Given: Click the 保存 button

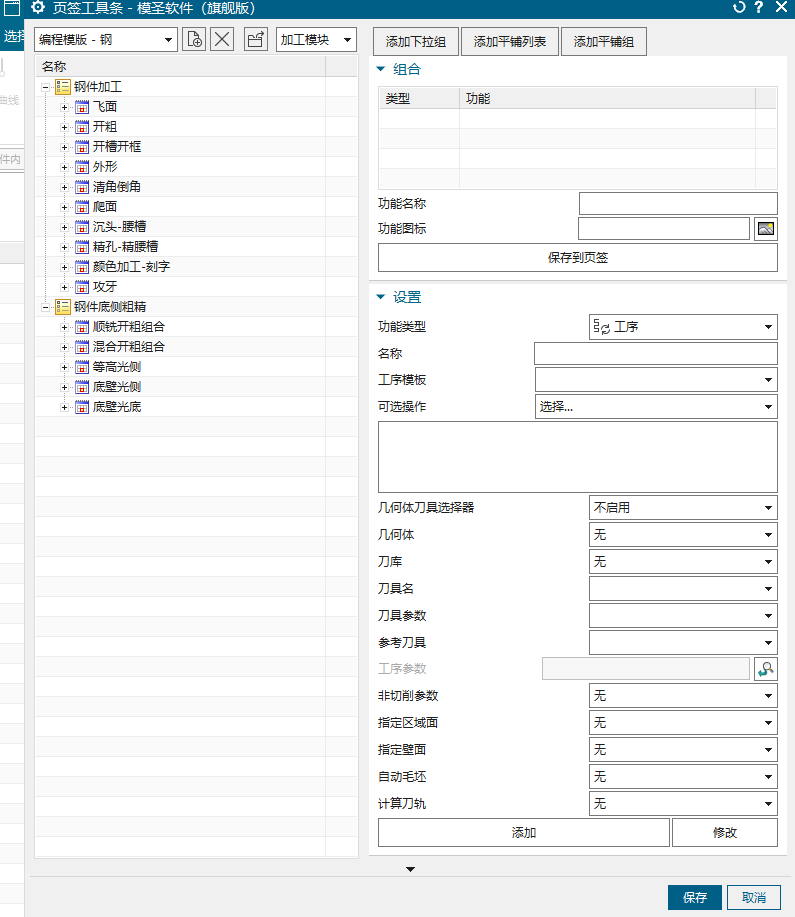Looking at the screenshot, I should point(695,897).
